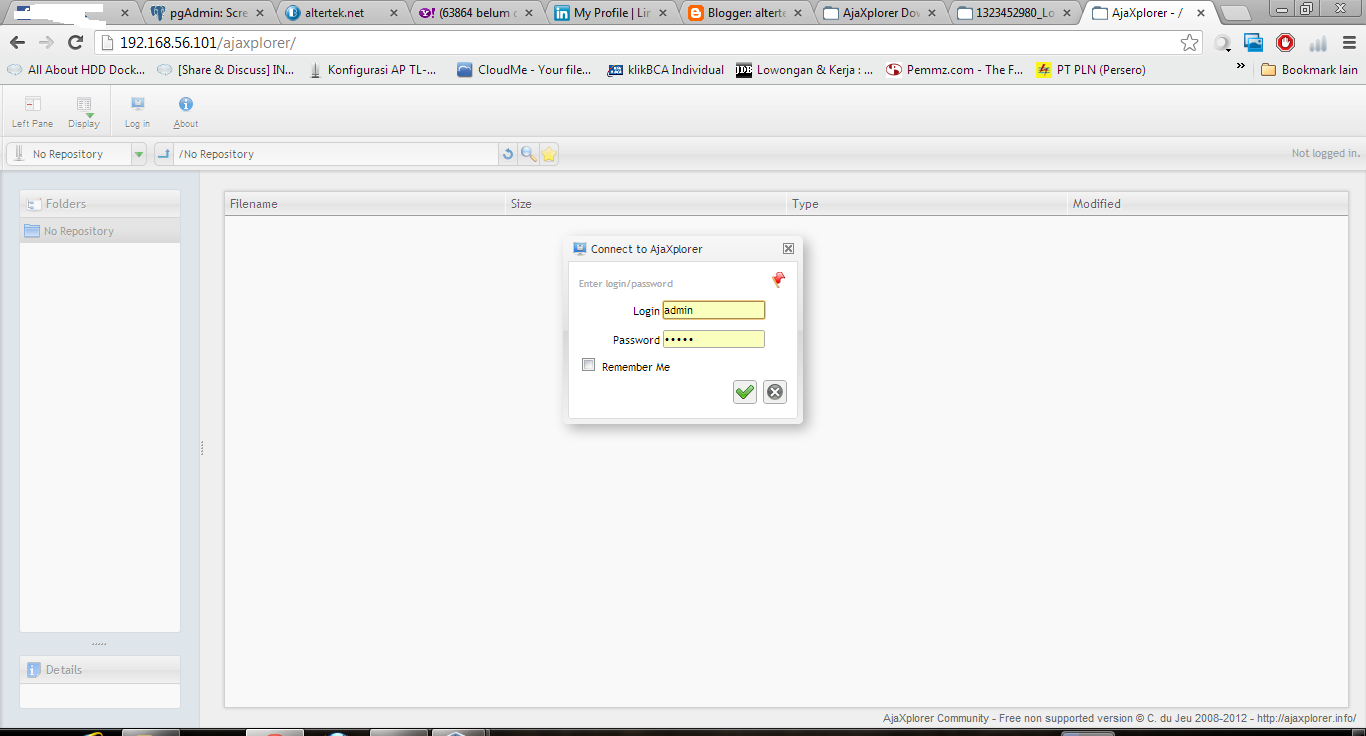
Task: Open the Chrome menu hamburger icon
Action: 1349,43
